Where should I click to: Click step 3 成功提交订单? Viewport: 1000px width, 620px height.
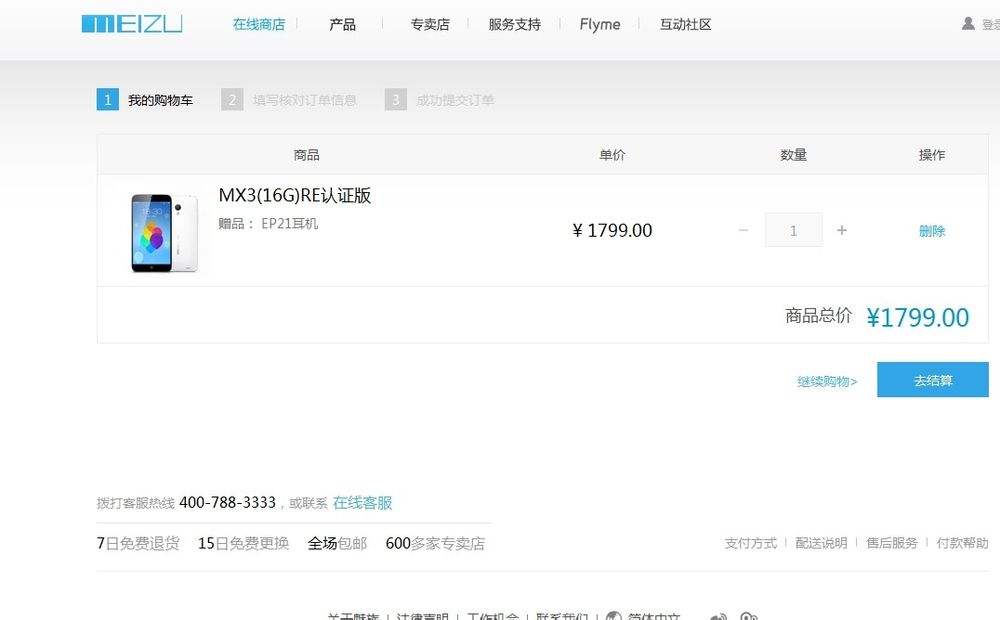click(x=439, y=100)
